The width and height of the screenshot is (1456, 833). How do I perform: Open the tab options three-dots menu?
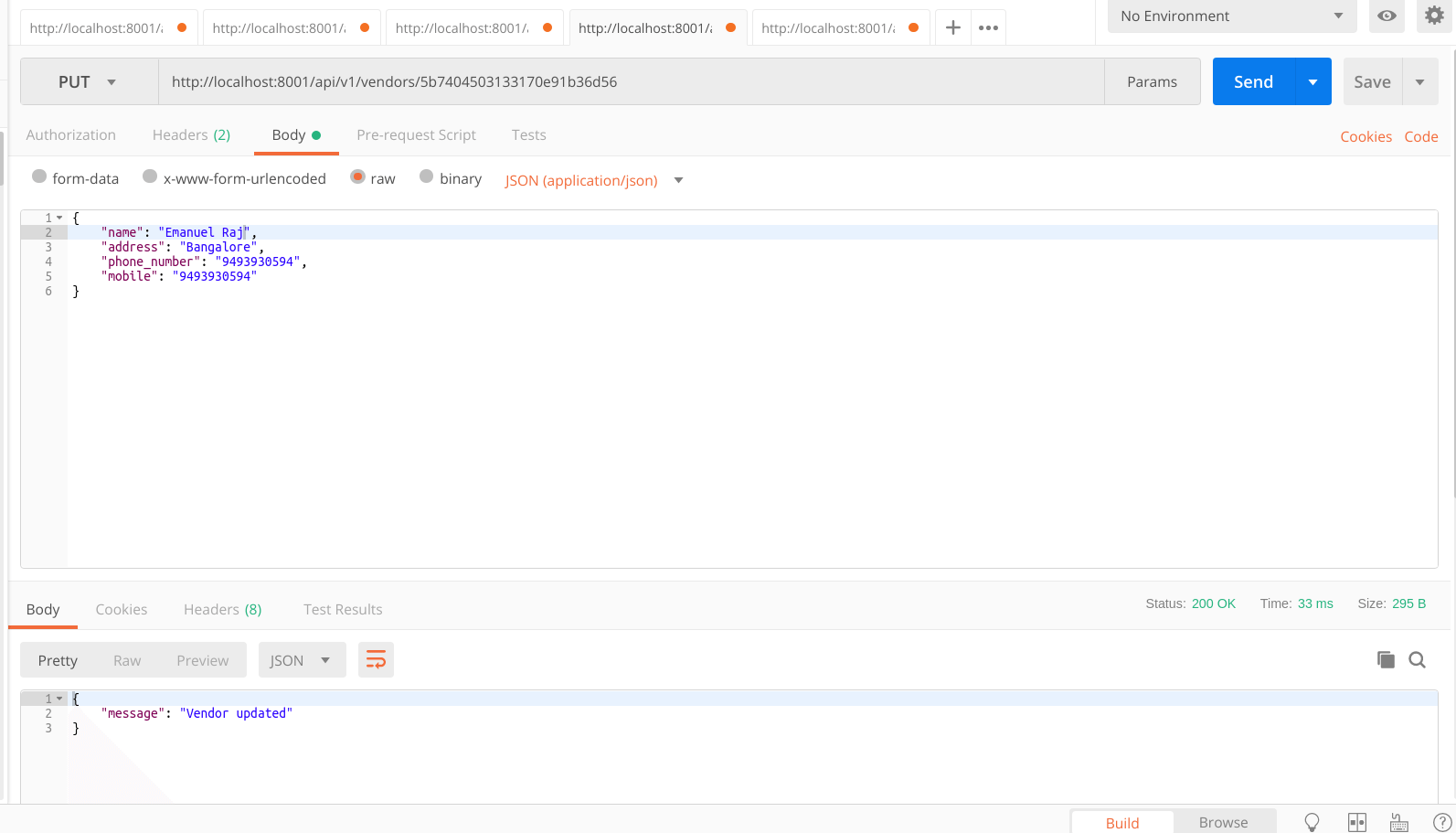[988, 27]
